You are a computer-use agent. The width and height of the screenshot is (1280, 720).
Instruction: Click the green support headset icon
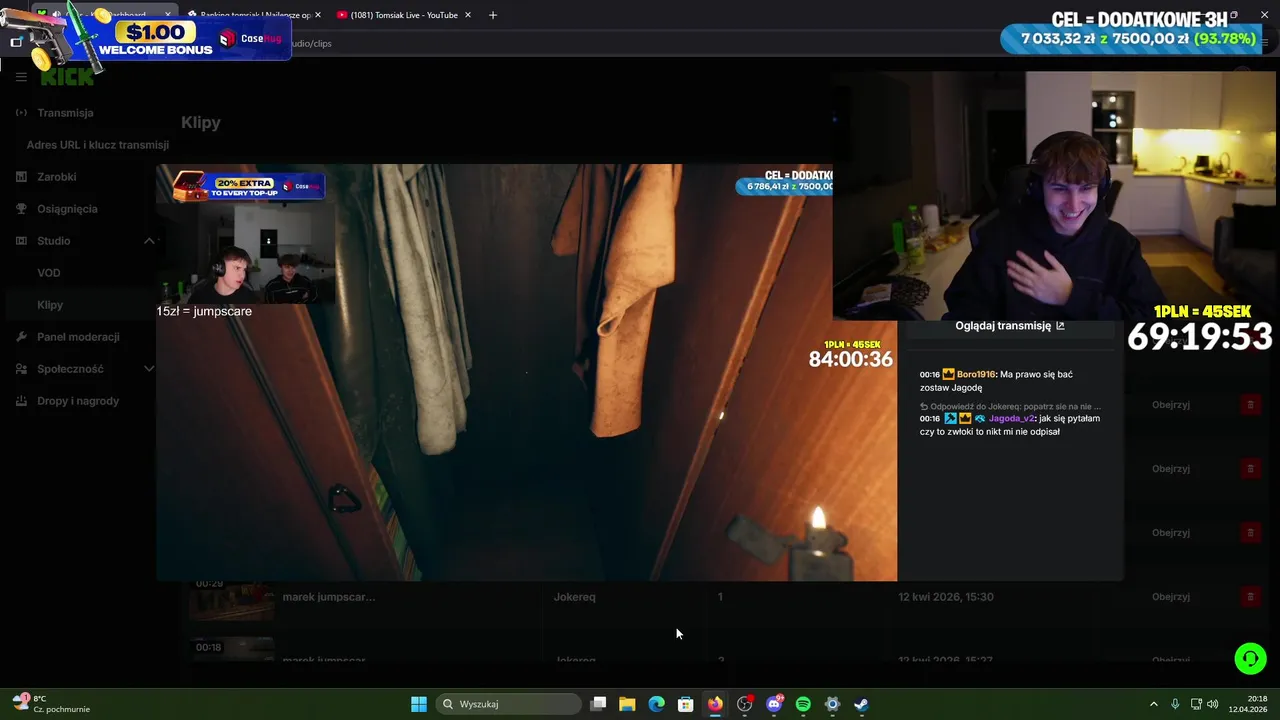1250,659
